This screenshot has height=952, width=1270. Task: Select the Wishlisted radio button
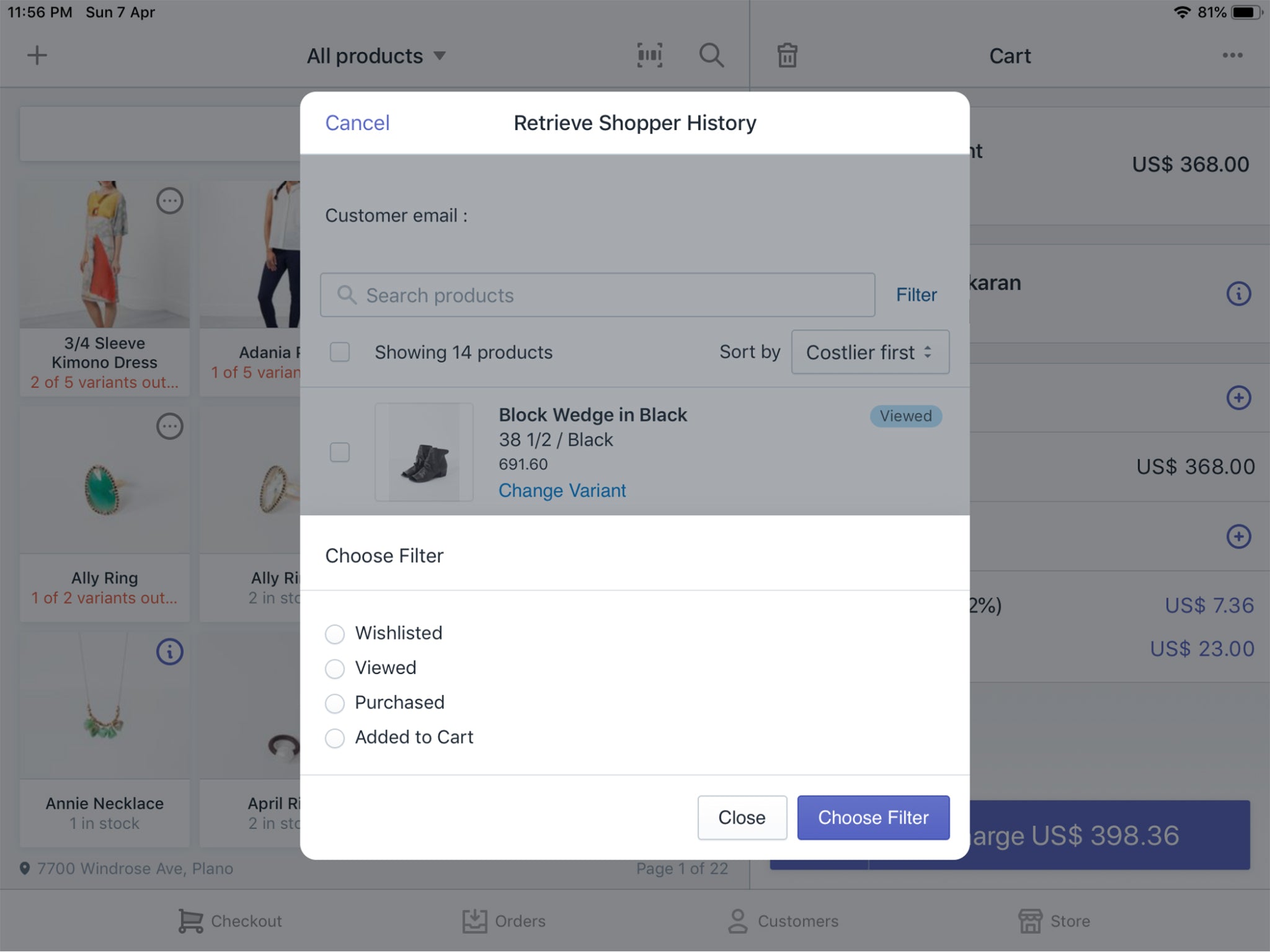coord(334,632)
